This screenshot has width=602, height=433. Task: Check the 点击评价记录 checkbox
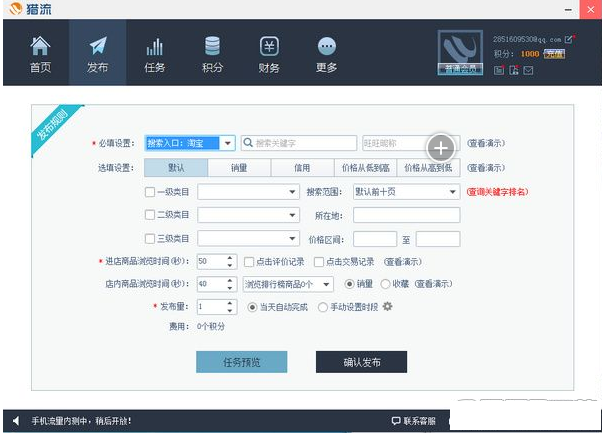point(249,261)
